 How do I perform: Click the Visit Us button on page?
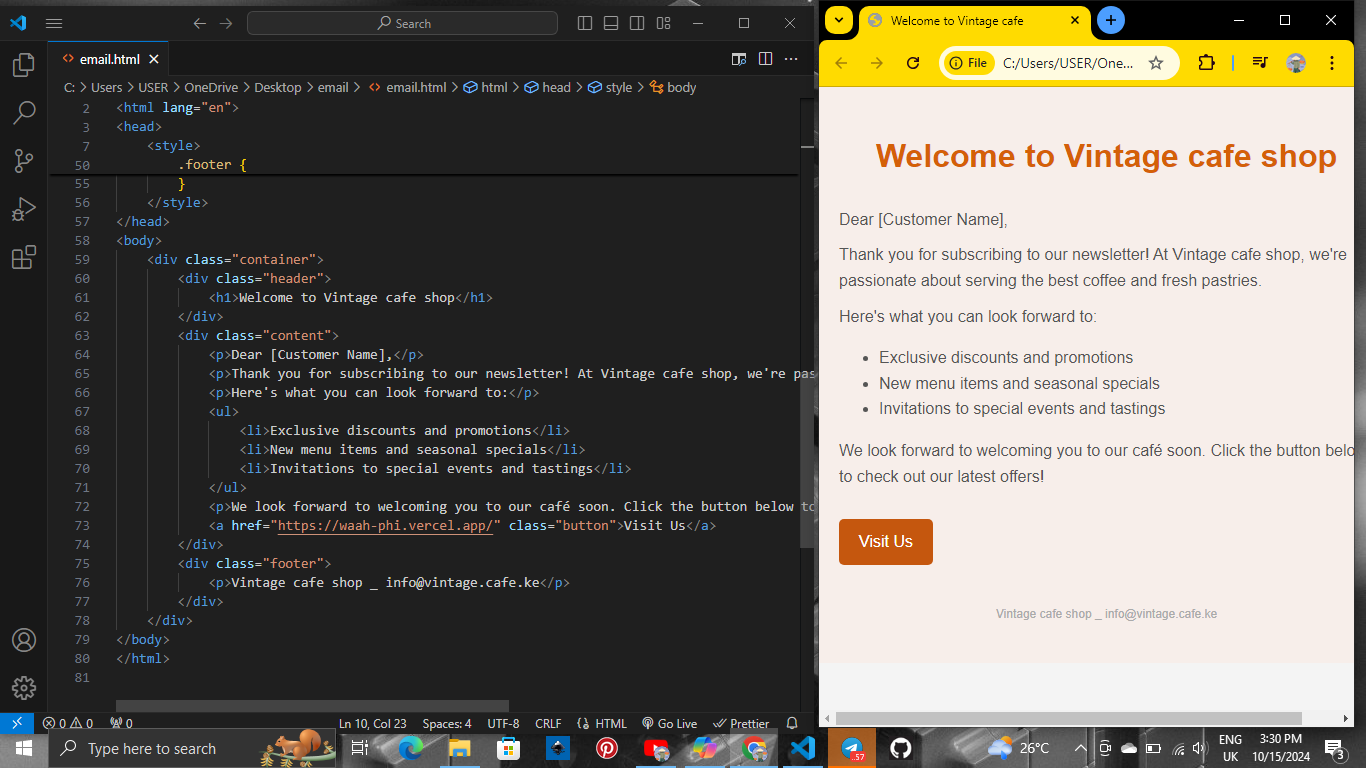point(886,542)
